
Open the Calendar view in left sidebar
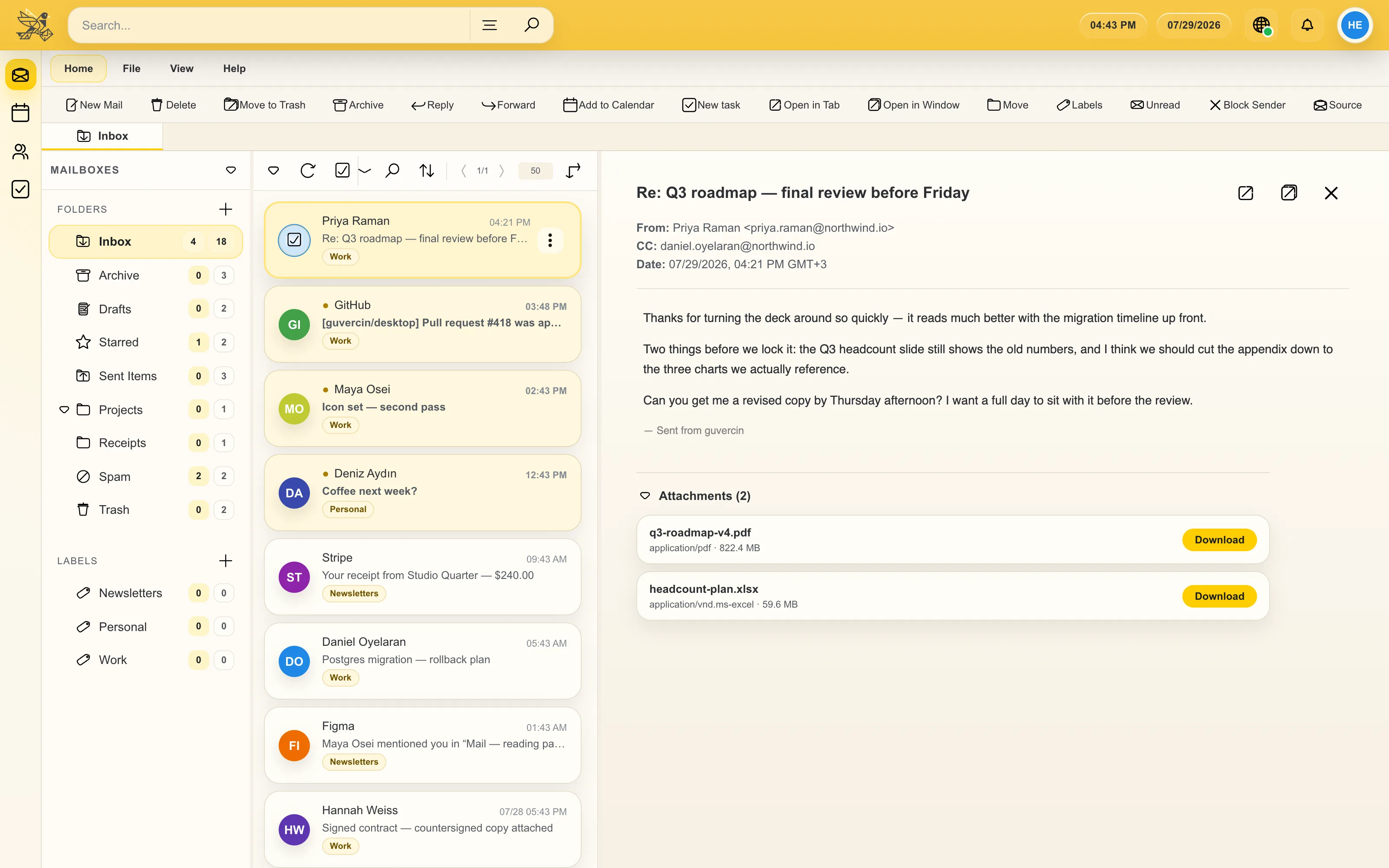click(x=21, y=112)
